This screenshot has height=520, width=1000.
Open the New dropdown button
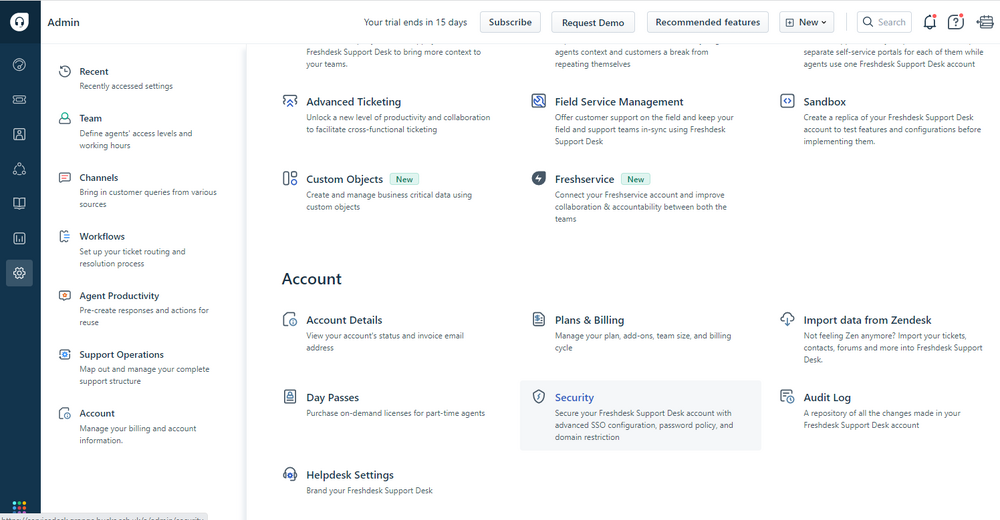tap(806, 22)
